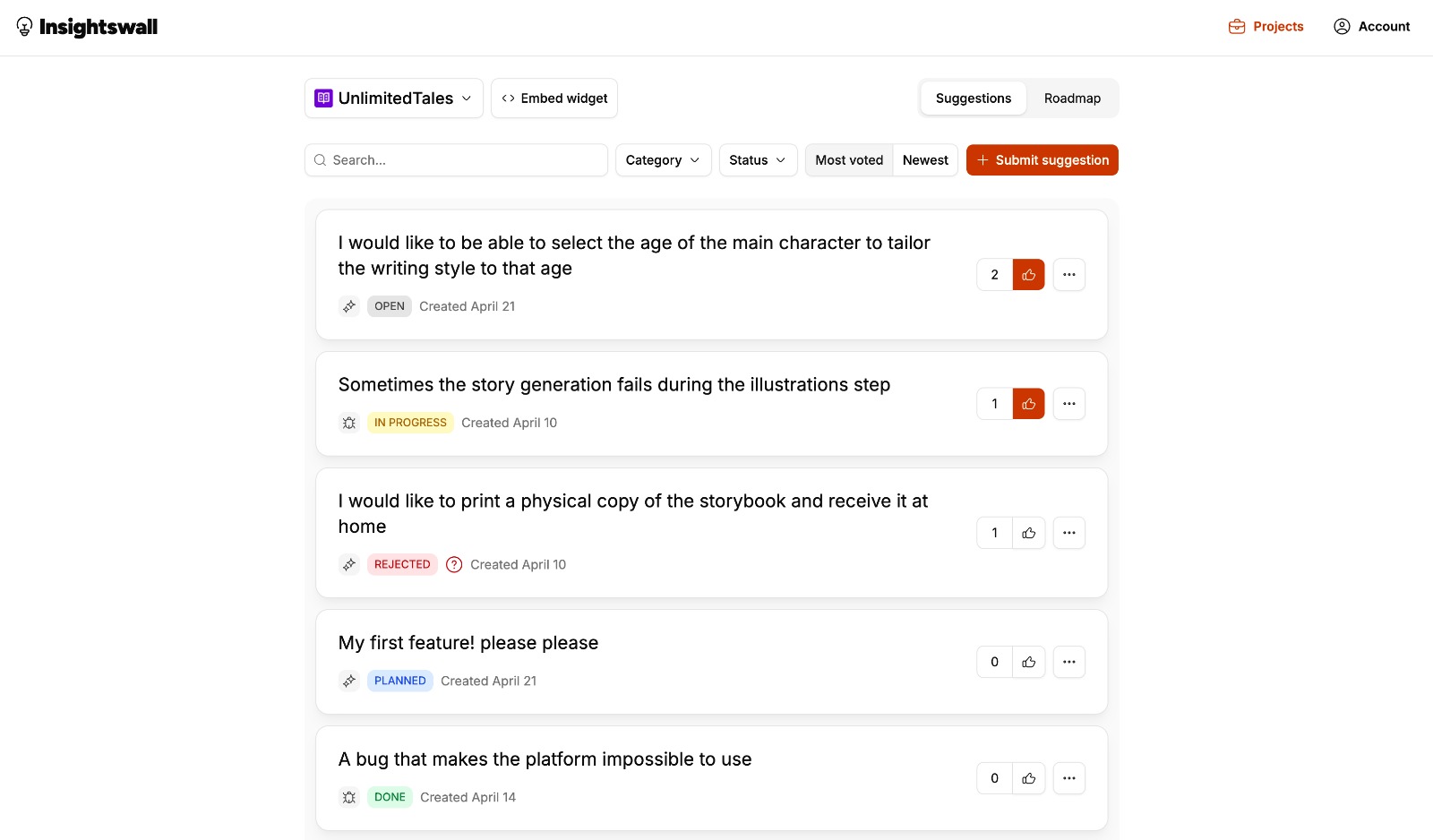The width and height of the screenshot is (1433, 840).
Task: Sort suggestions by Newest
Action: click(x=925, y=160)
